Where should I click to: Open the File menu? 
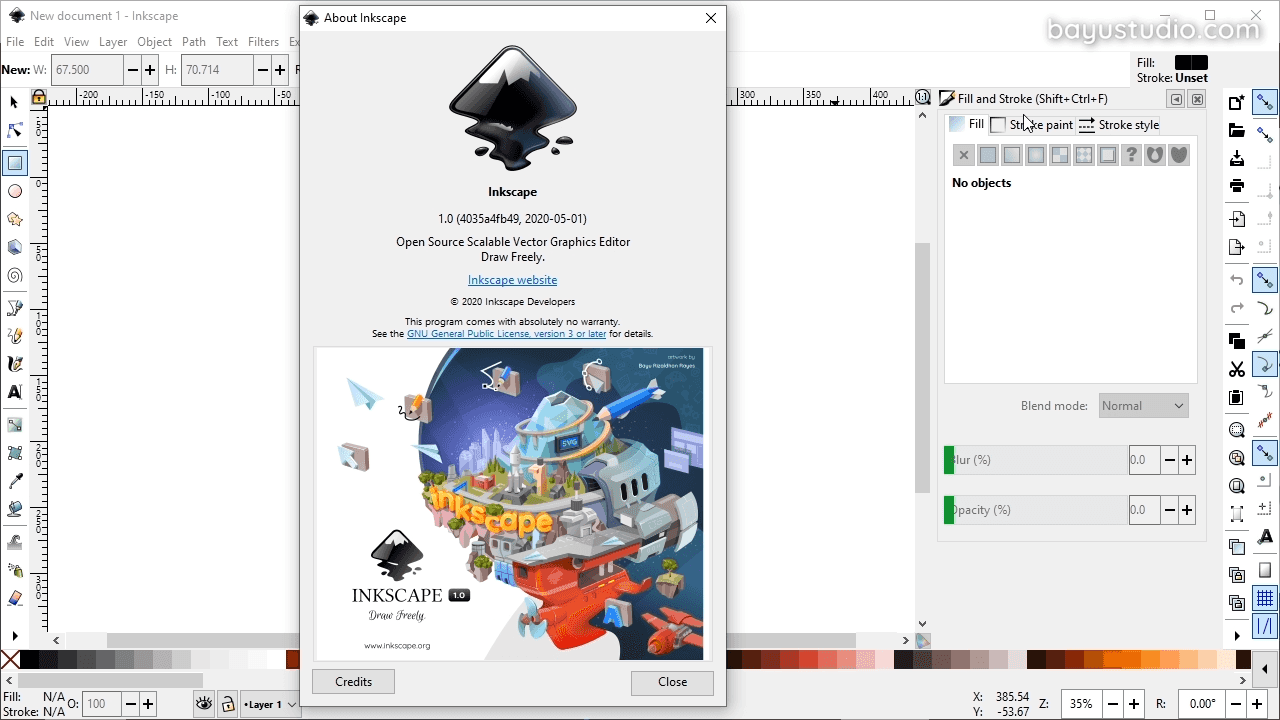click(15, 42)
